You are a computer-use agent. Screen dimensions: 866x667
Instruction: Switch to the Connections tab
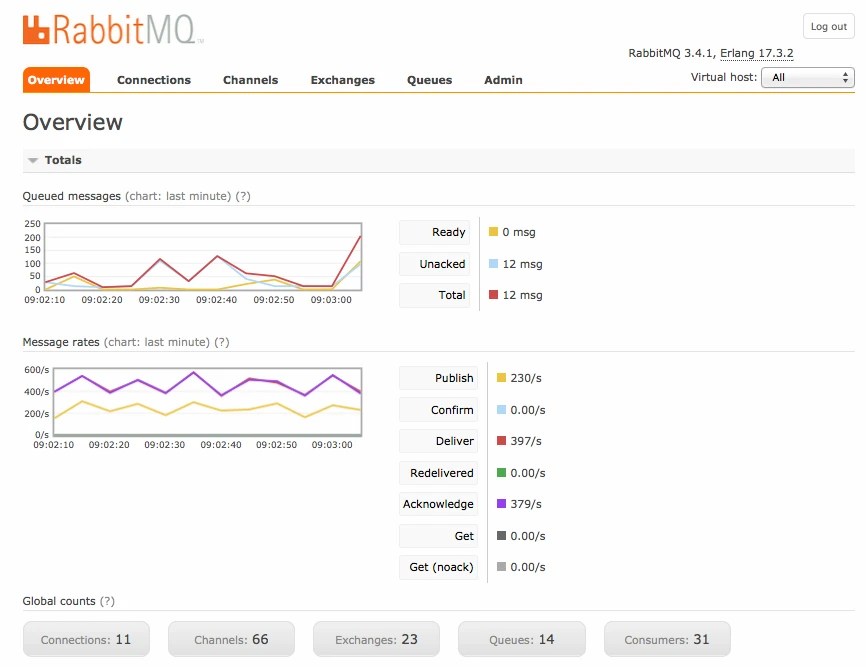click(153, 80)
